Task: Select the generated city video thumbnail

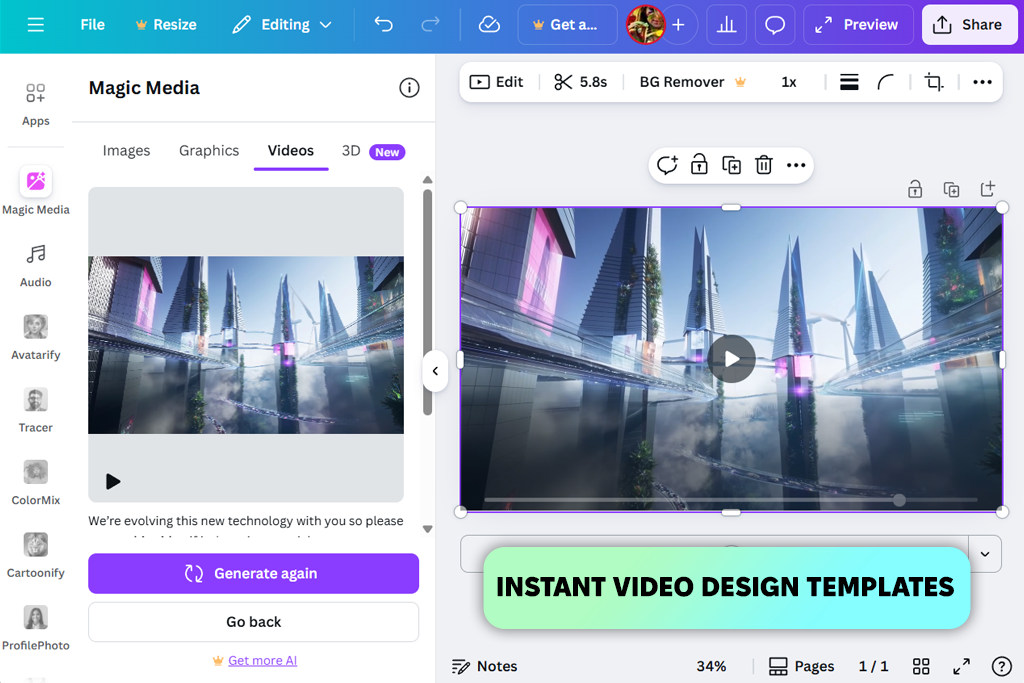Action: [x=246, y=345]
